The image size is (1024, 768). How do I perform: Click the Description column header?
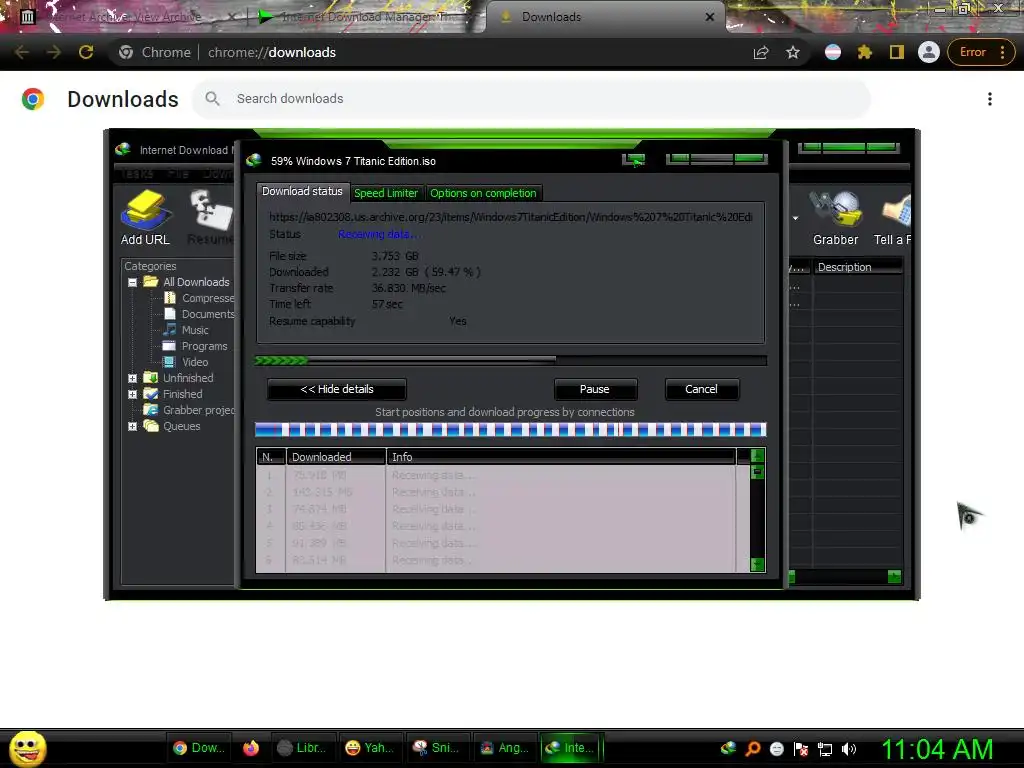858,267
